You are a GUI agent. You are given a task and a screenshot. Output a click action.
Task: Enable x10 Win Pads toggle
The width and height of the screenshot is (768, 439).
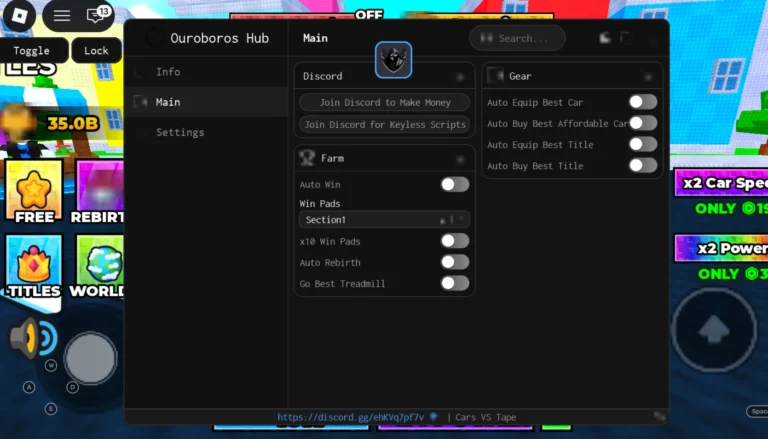click(x=455, y=241)
